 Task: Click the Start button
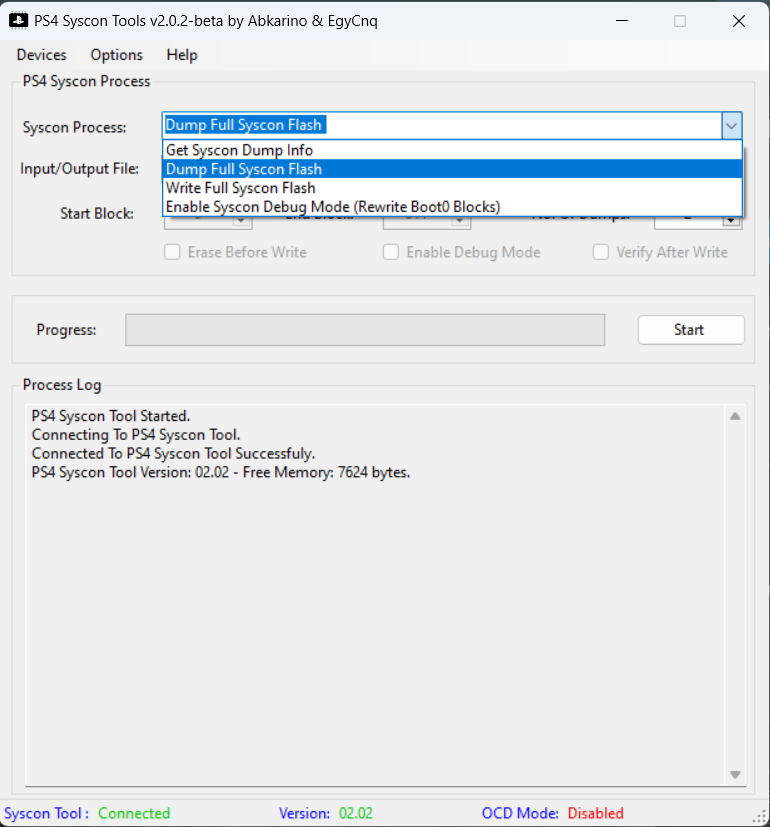[x=691, y=330]
